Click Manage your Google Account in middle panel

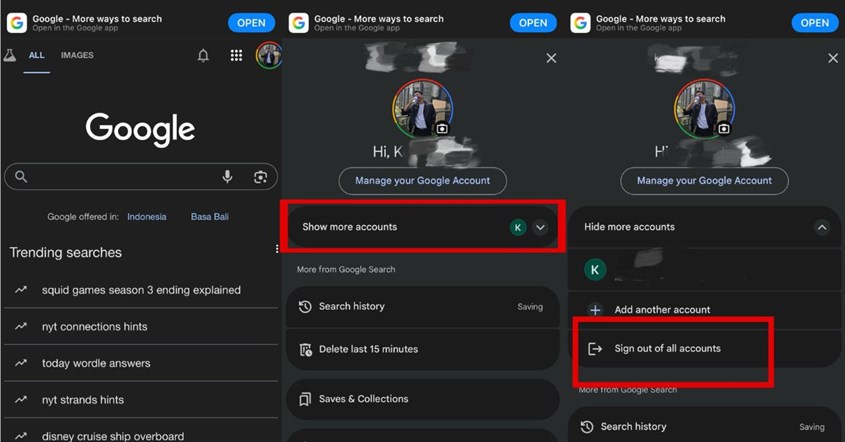(x=422, y=181)
